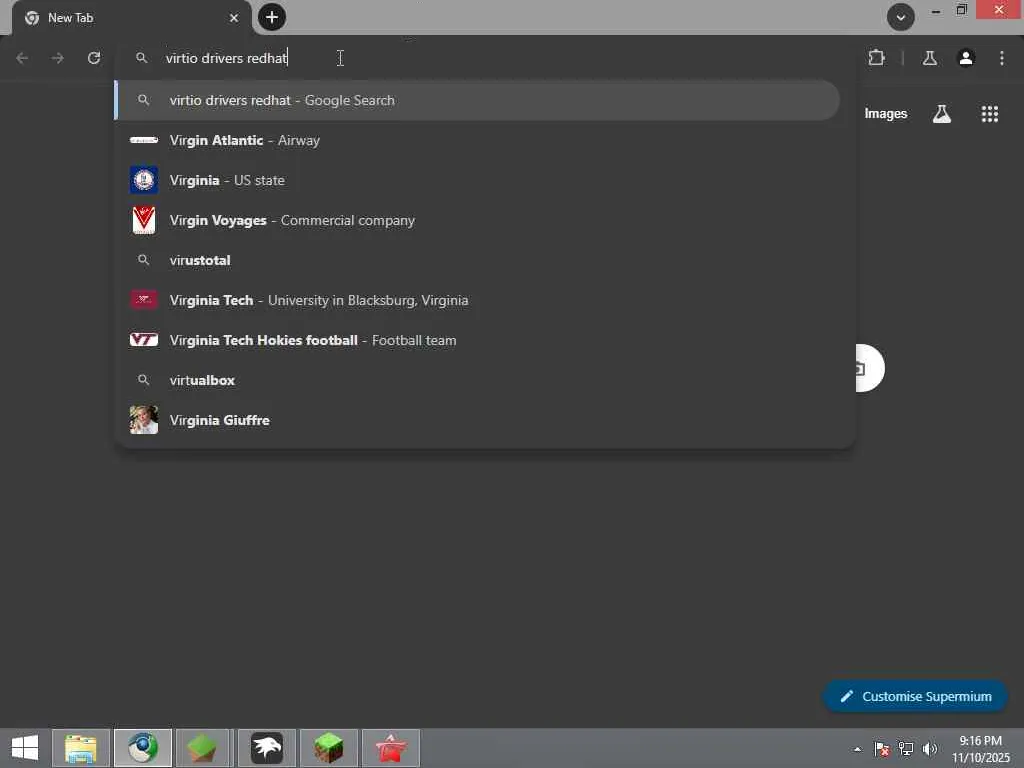
Task: Go forward to next page
Action: pos(58,58)
